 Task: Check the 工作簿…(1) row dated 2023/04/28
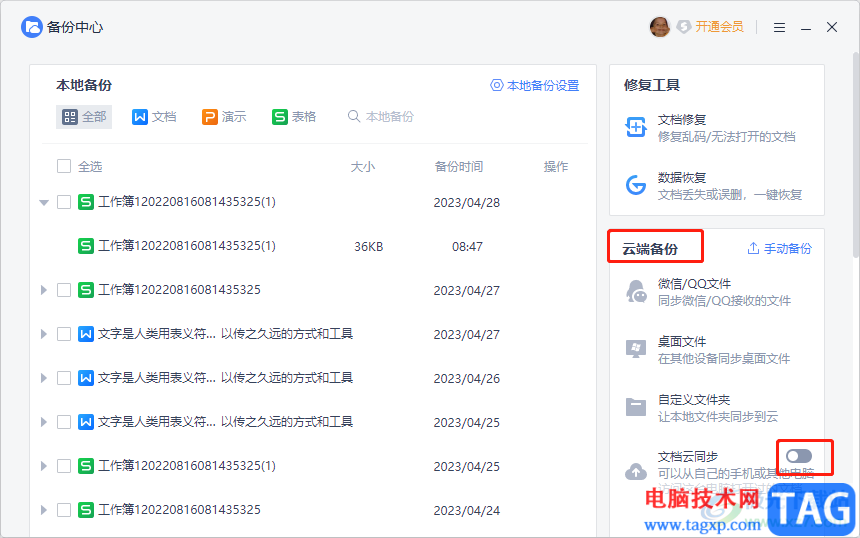tap(64, 202)
